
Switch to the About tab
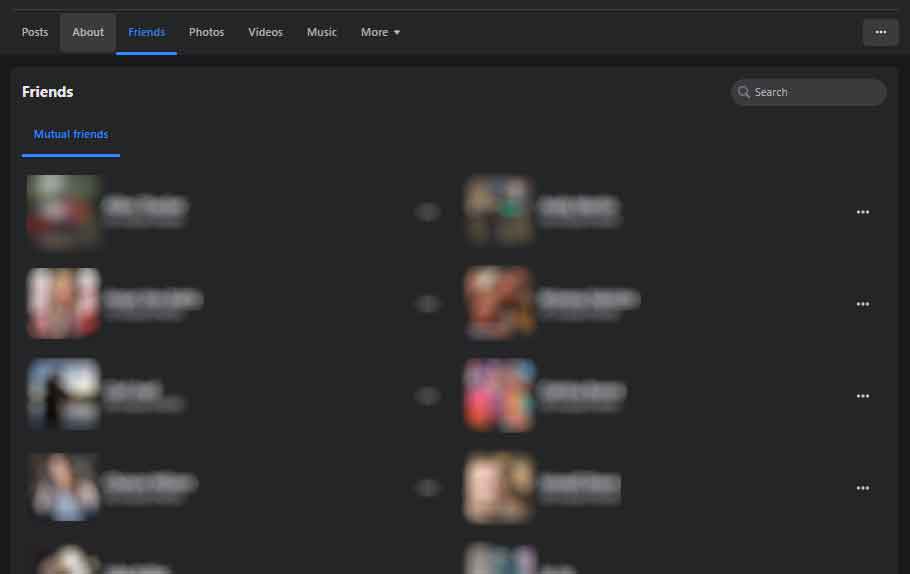tap(88, 33)
